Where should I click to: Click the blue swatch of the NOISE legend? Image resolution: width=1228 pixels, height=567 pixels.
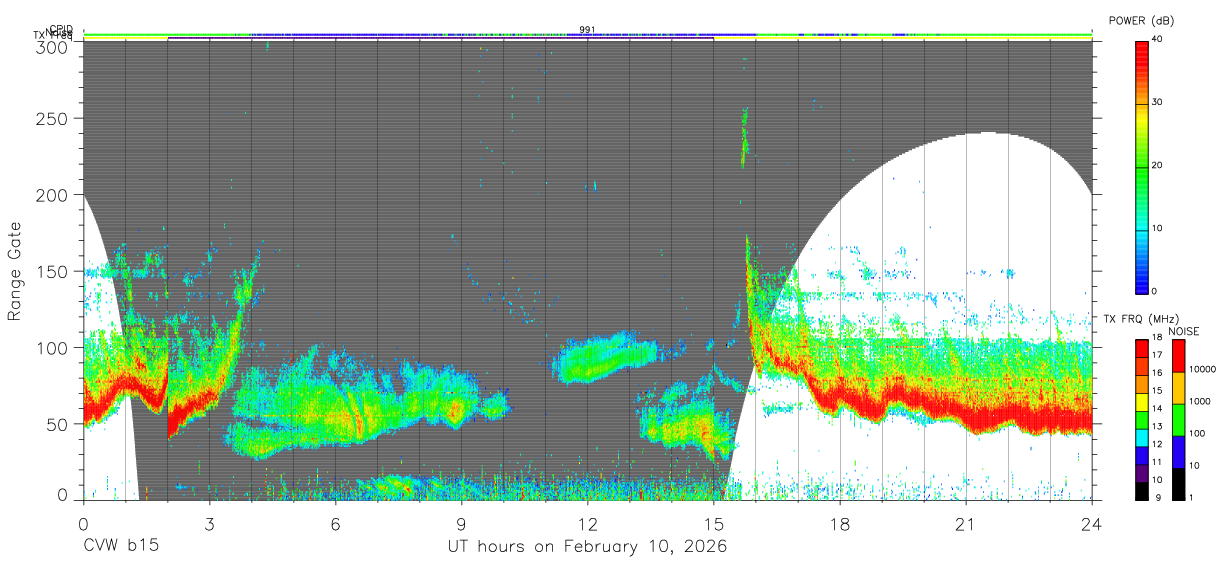point(1177,451)
